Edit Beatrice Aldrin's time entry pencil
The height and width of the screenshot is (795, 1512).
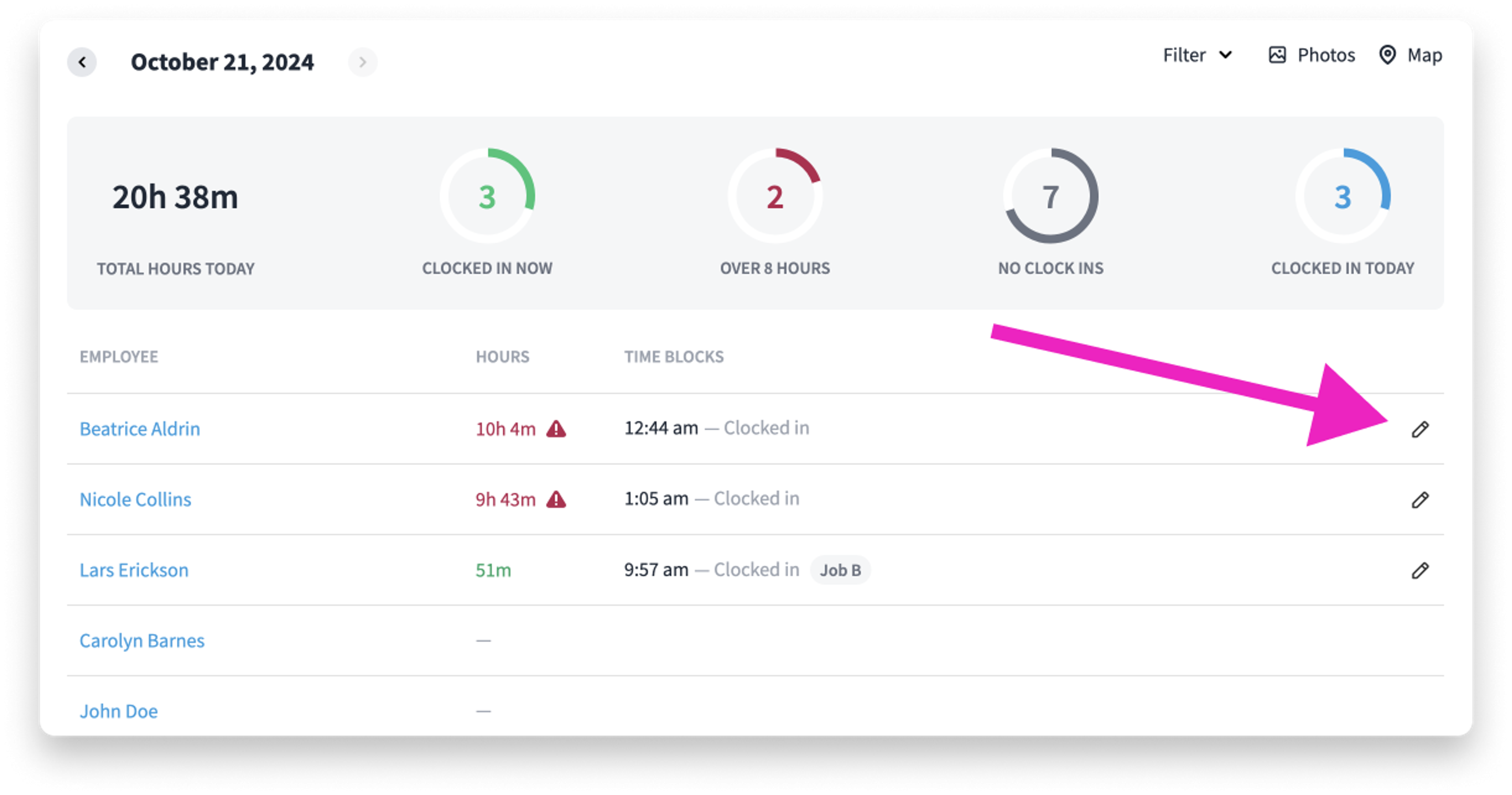tap(1420, 429)
